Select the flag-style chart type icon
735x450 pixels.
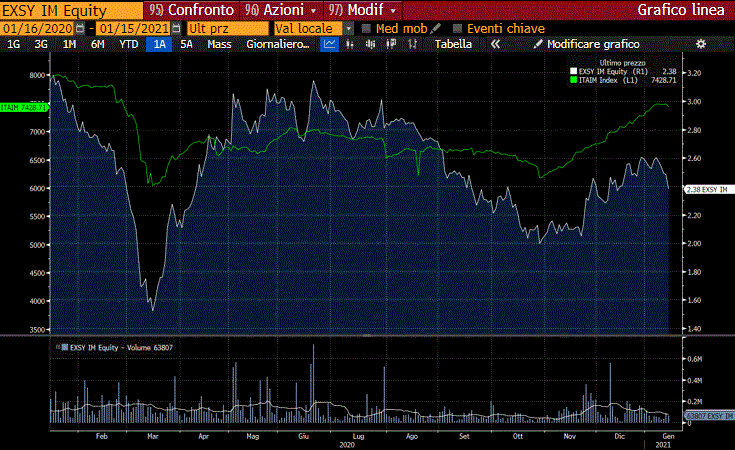point(391,44)
